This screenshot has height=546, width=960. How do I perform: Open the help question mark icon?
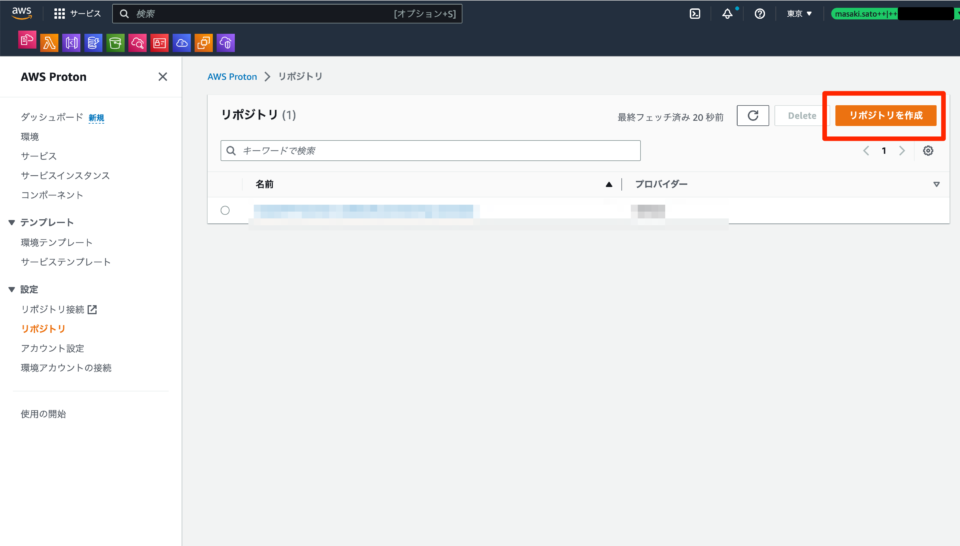point(760,13)
